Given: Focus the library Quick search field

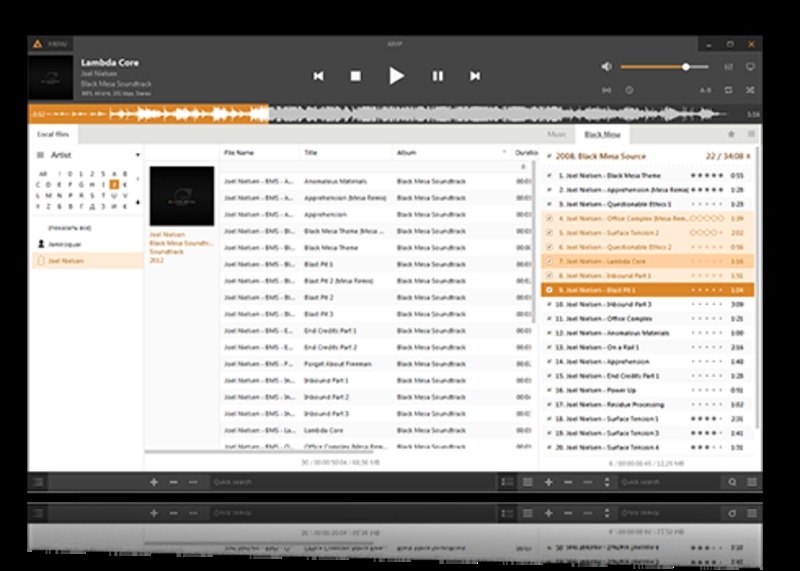Looking at the screenshot, I should (x=352, y=482).
